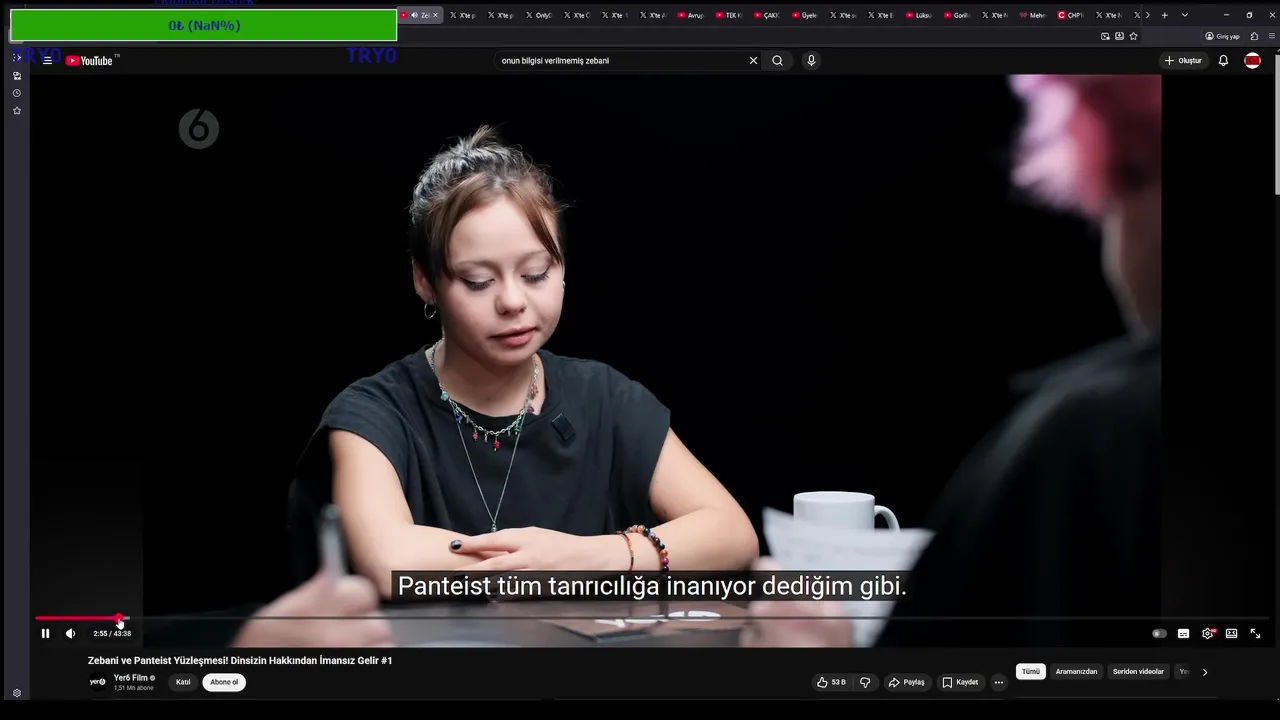Click the green 0₺ (NaN%) overlay

204,25
